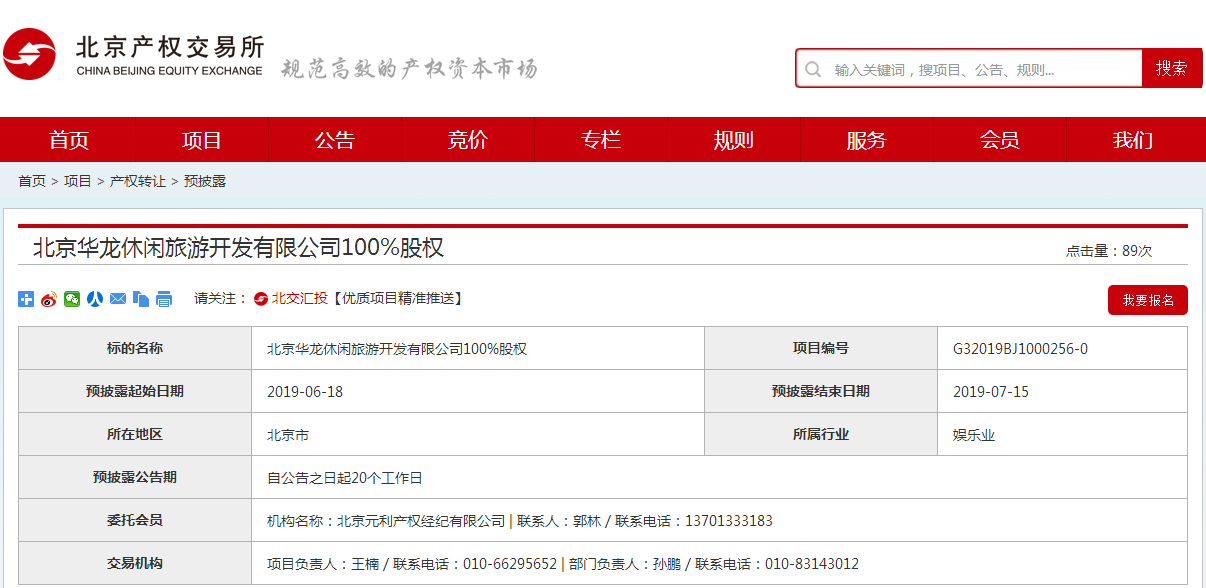Open the 专栏 navigation menu
Viewport: 1206px width, 588px height.
(x=601, y=140)
